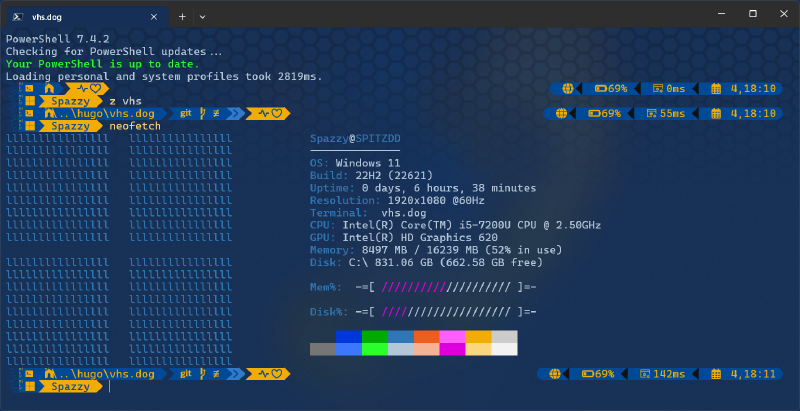Image resolution: width=800 pixels, height=411 pixels.
Task: Click the Windows logo beside the neofetch command
Action: 31,127
